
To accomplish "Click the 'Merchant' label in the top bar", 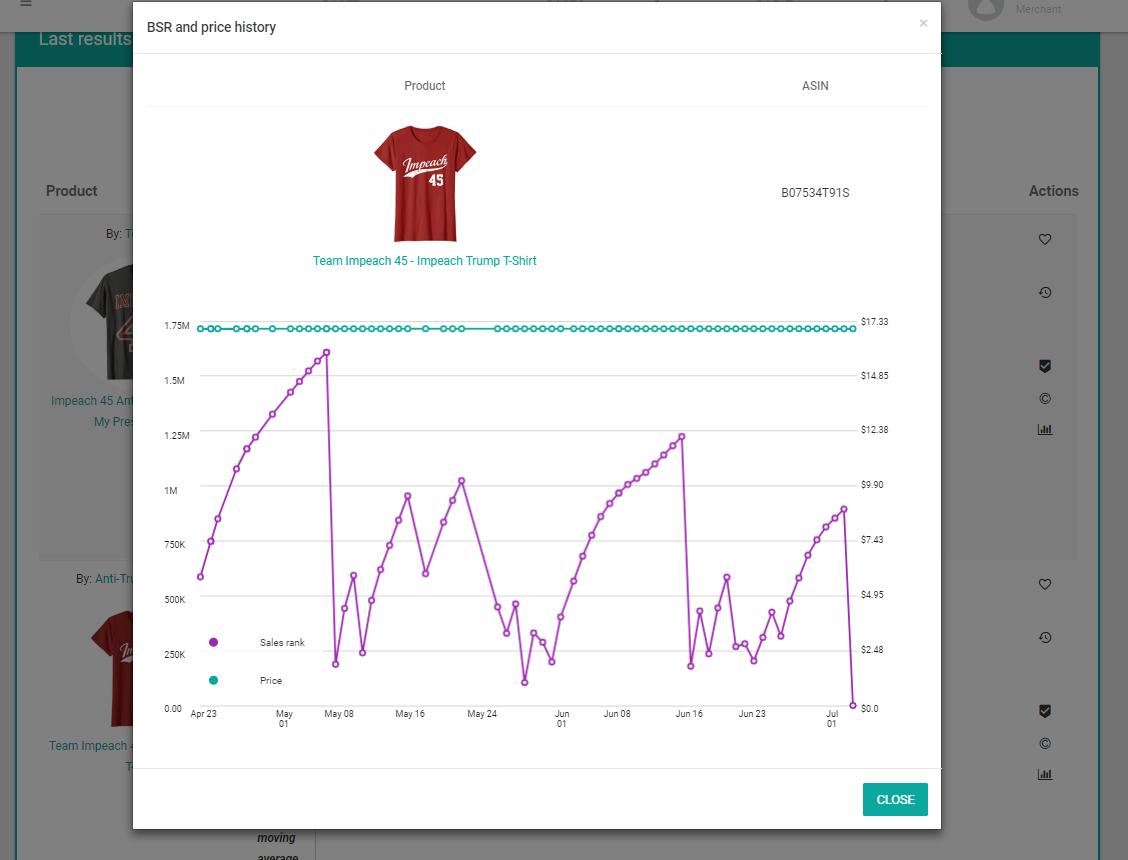I will coord(1038,9).
